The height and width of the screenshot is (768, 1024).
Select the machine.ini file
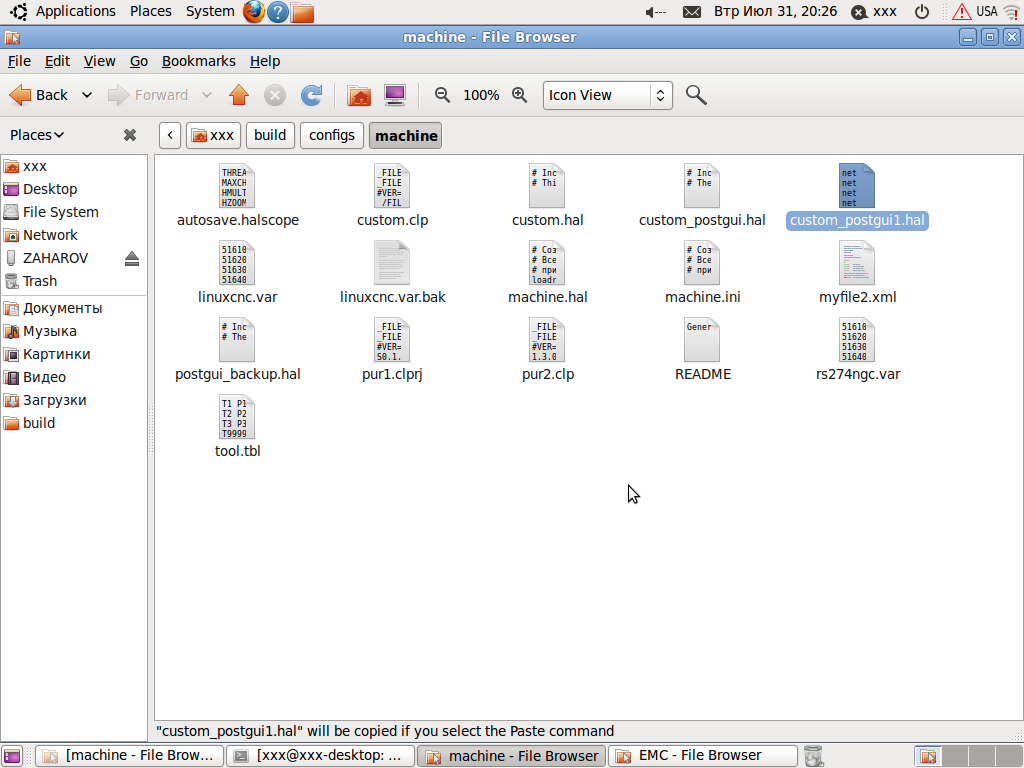click(x=702, y=272)
